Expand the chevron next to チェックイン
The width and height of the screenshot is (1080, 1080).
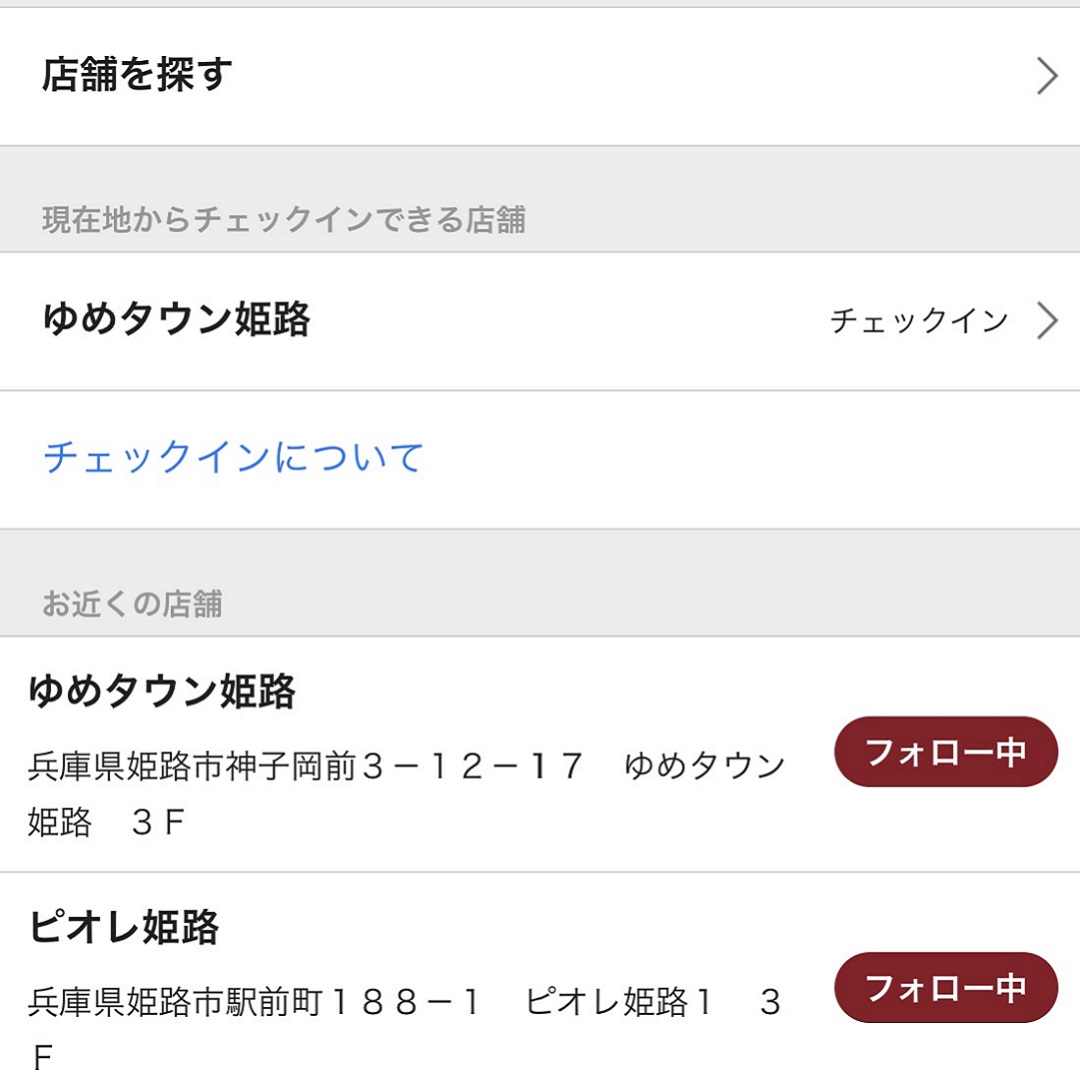click(x=1047, y=321)
